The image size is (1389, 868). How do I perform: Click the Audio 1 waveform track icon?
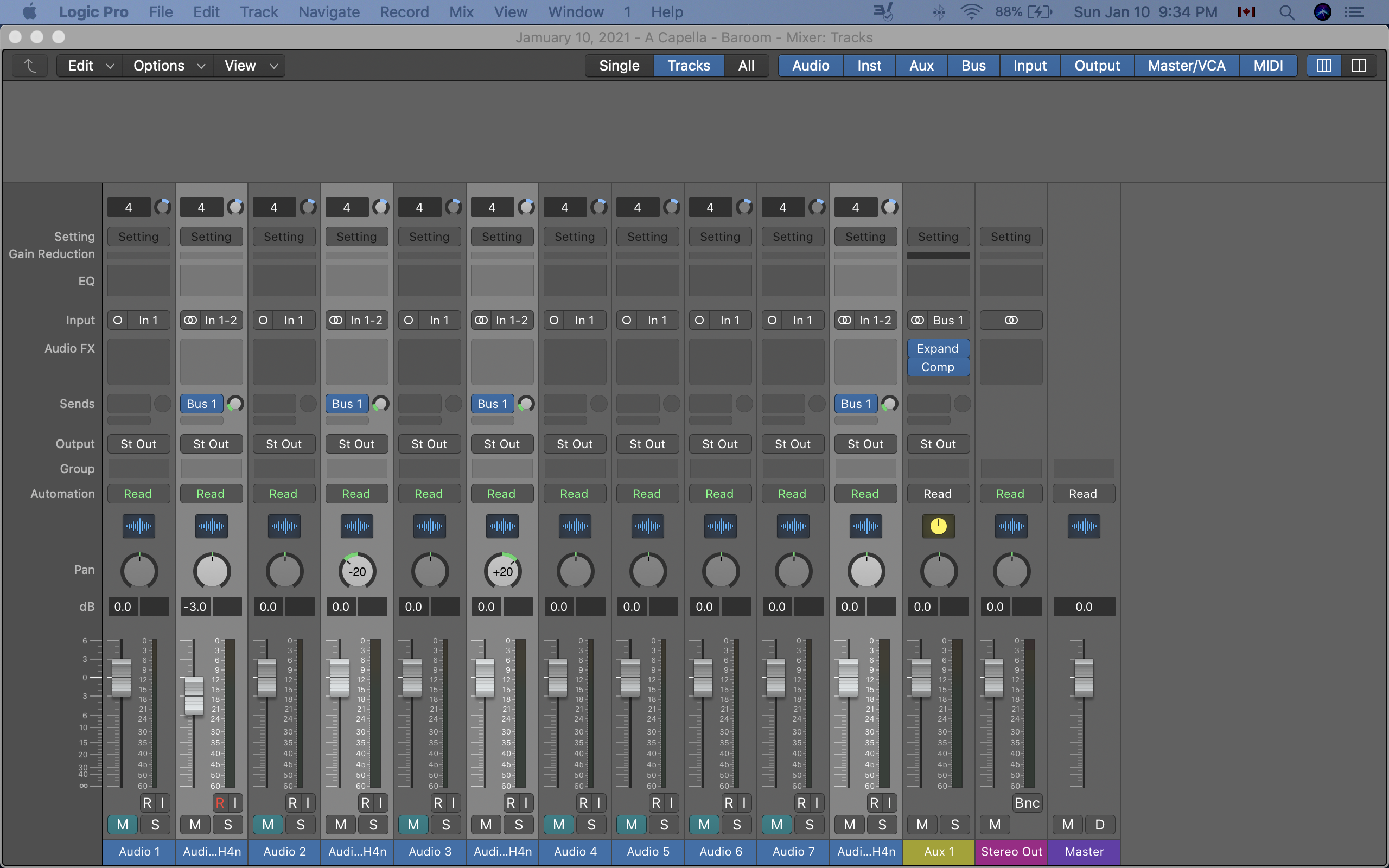coord(139,526)
